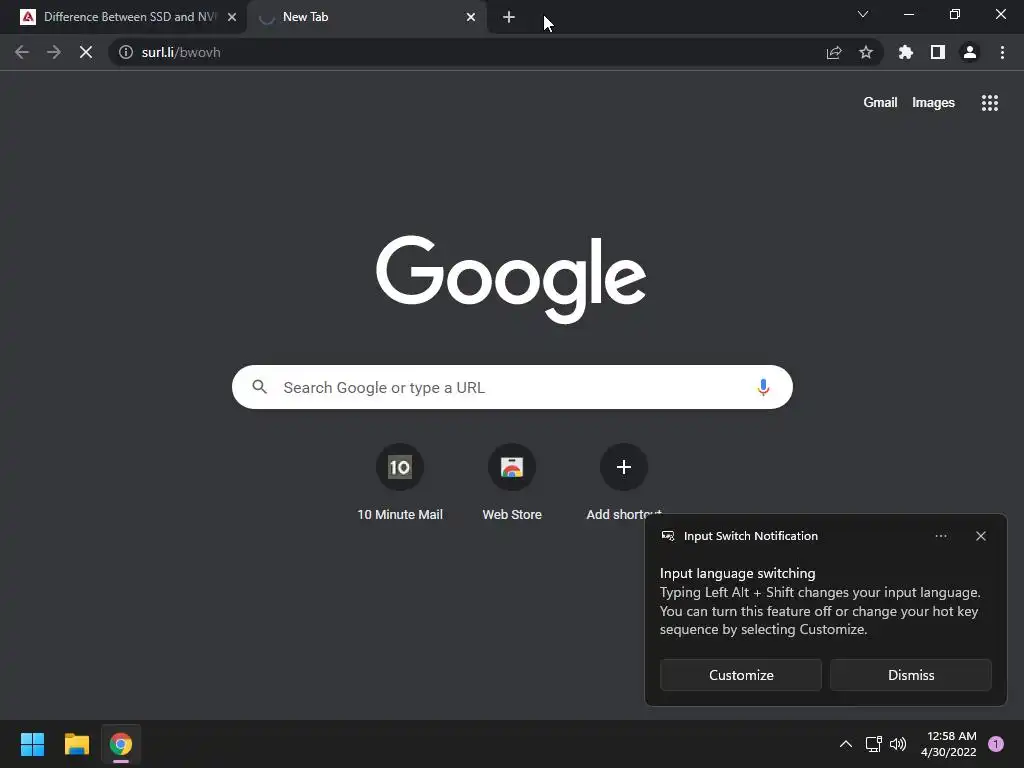Open Gmail link
This screenshot has width=1024, height=768.
pos(880,103)
